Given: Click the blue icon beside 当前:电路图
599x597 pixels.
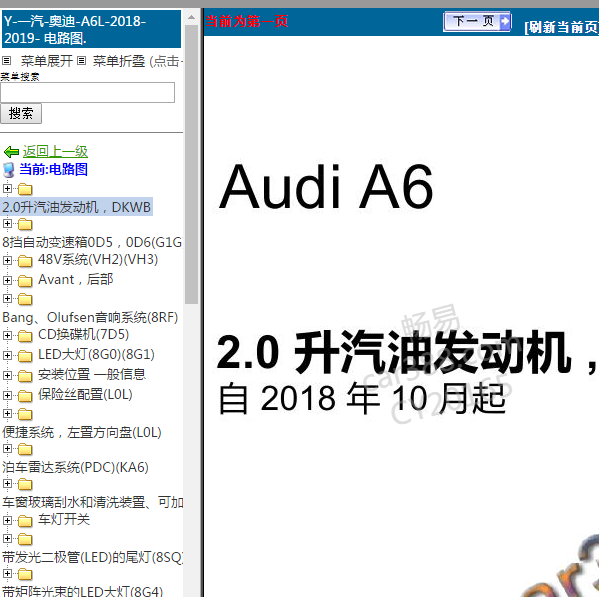Looking at the screenshot, I should (9, 170).
